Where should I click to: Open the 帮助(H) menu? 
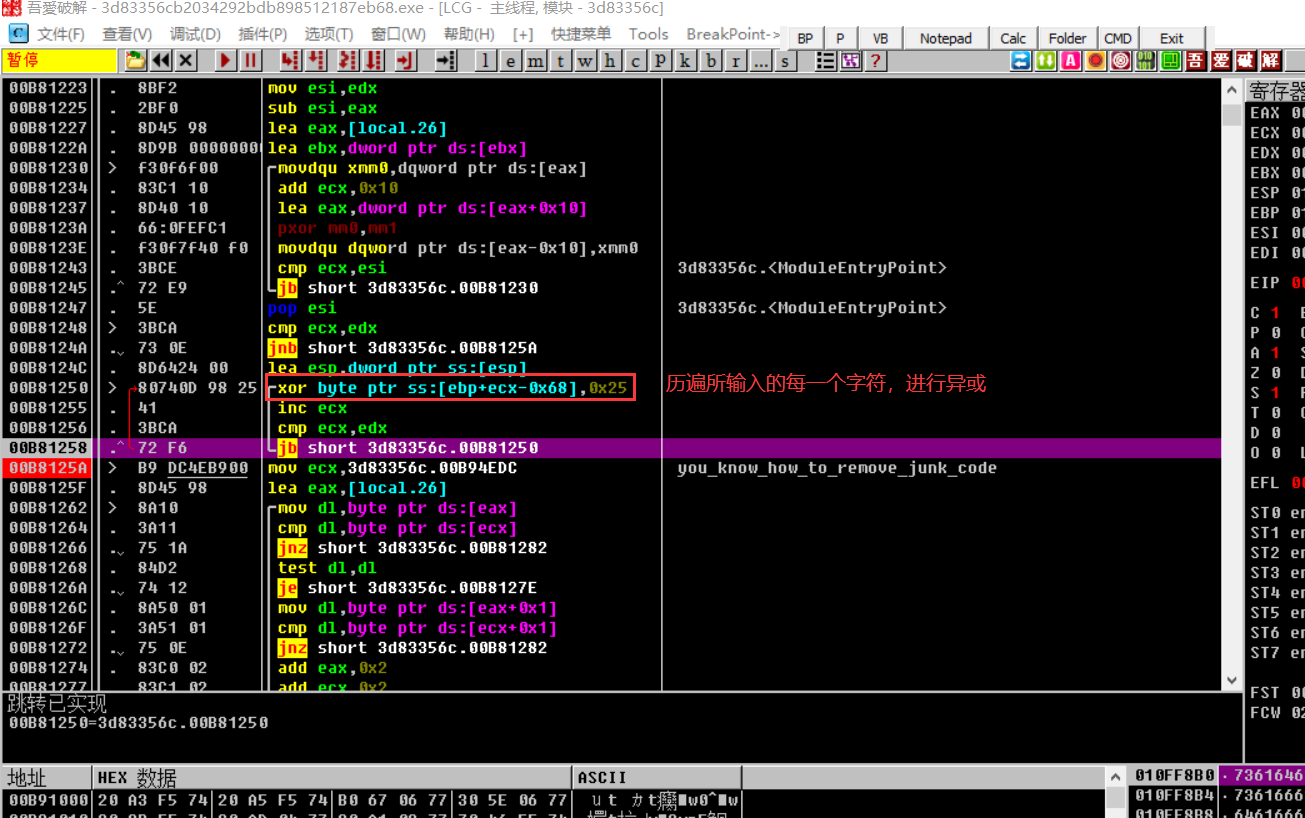469,34
